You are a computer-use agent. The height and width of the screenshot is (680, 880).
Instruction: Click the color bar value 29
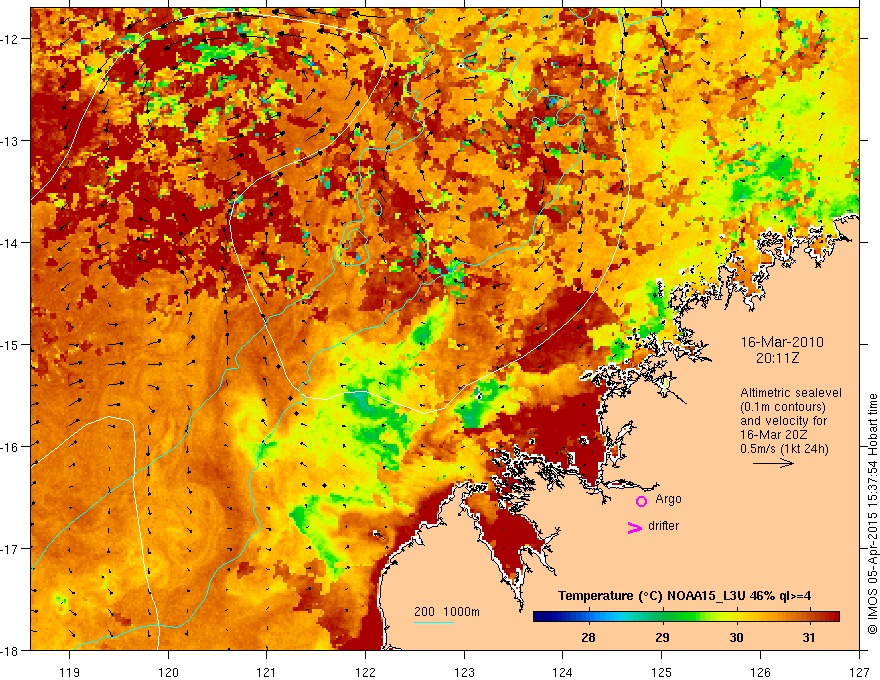coord(662,637)
